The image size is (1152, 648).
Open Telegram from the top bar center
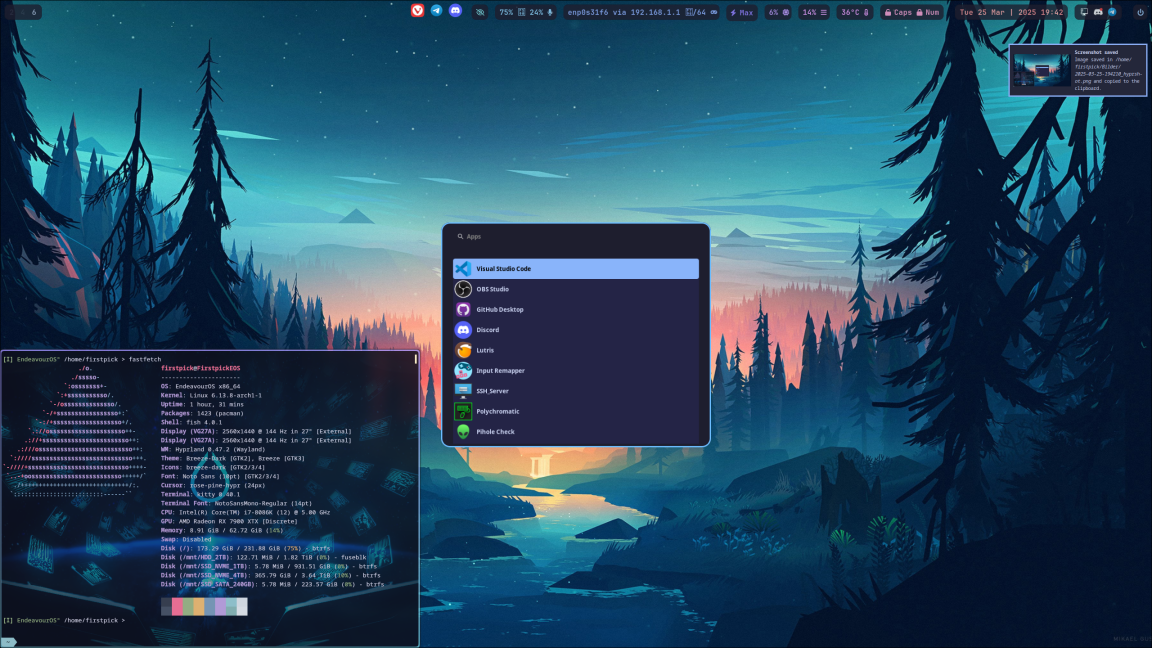point(436,11)
